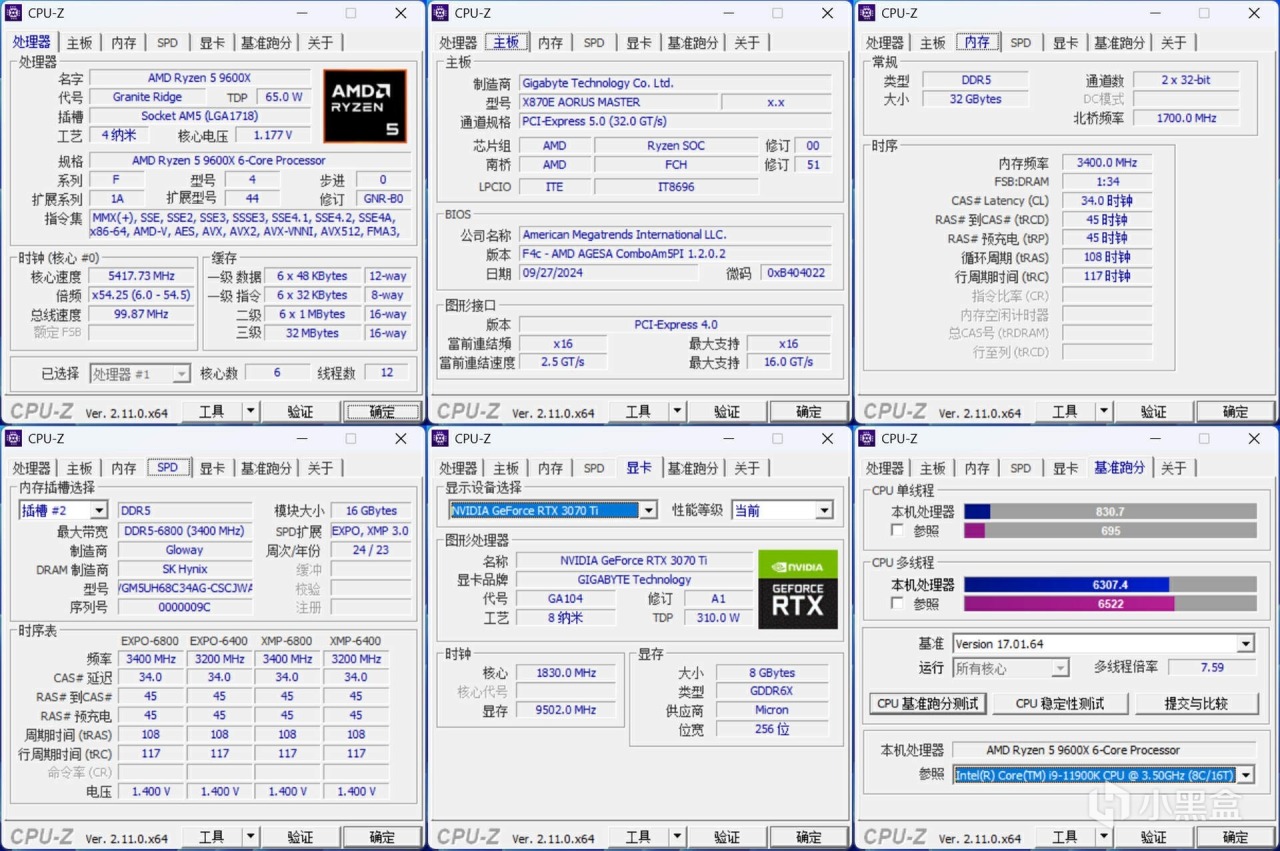The height and width of the screenshot is (851, 1280).
Task: Select SPD tab in the DDR5 memory timings window
Action: click(x=1020, y=43)
